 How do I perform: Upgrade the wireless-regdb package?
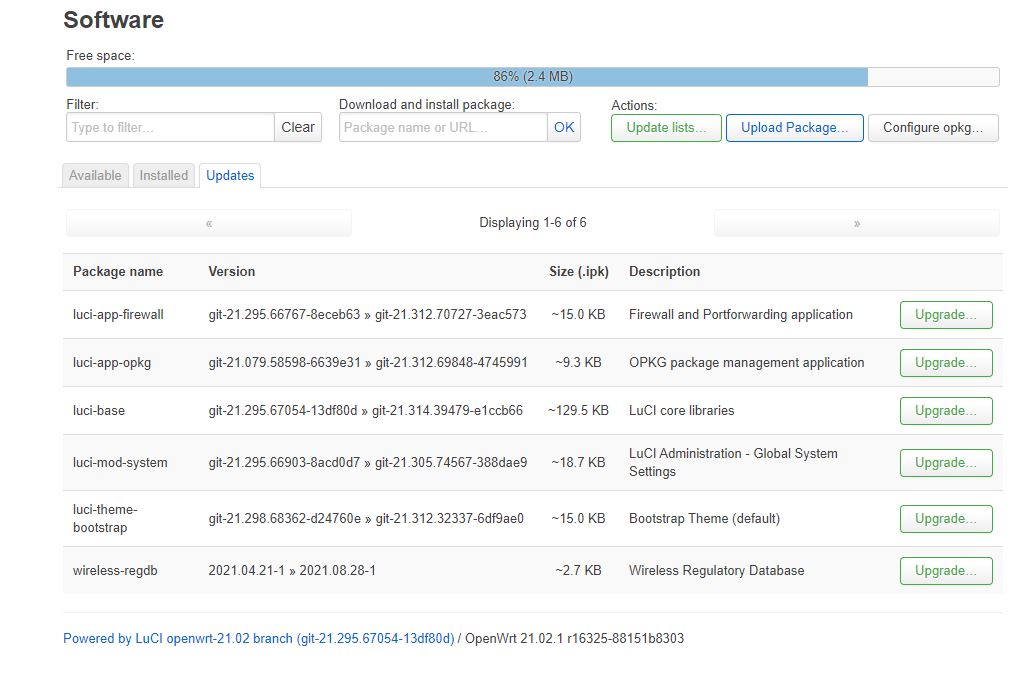click(x=945, y=570)
